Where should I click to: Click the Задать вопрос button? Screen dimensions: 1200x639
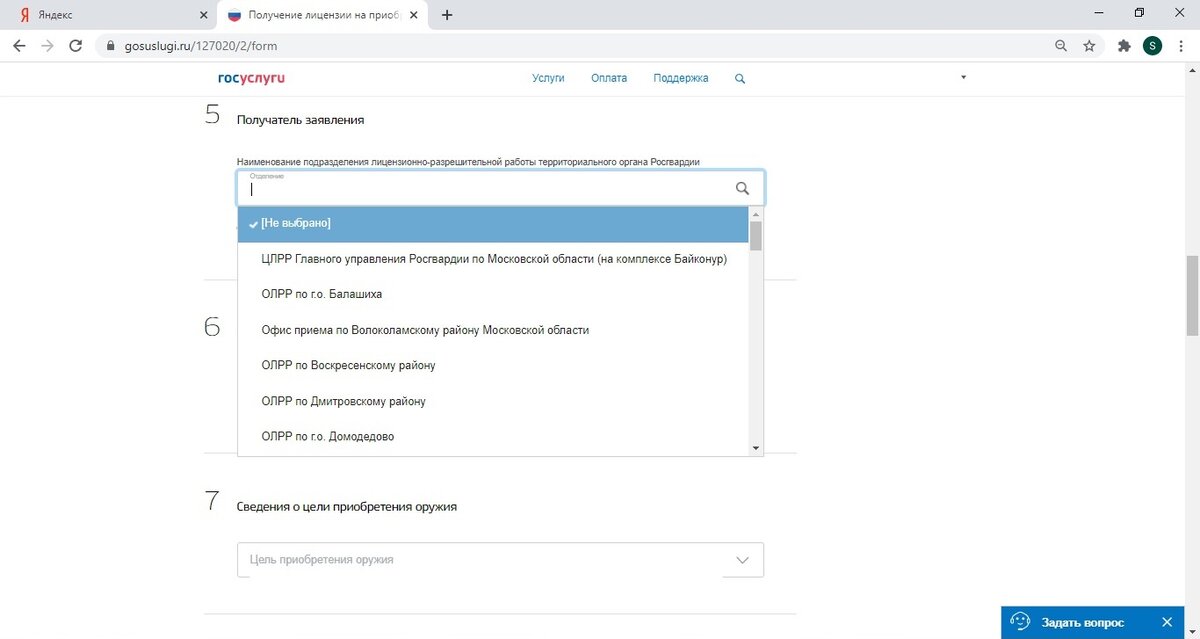[x=1082, y=622]
